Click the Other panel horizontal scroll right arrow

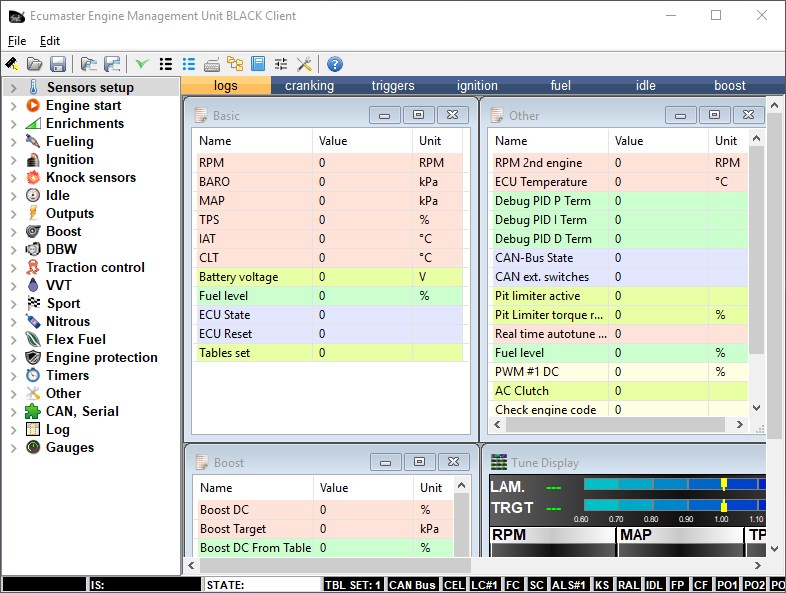739,425
